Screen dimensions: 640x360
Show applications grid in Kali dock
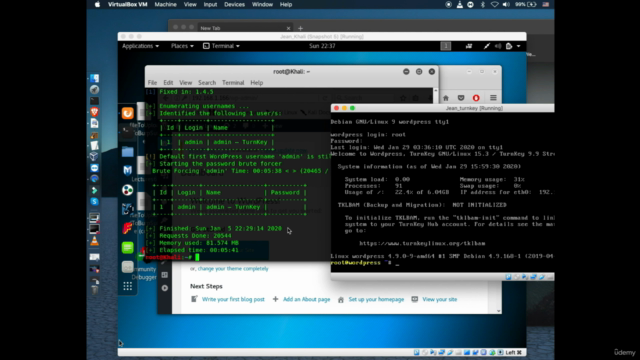coord(127,287)
